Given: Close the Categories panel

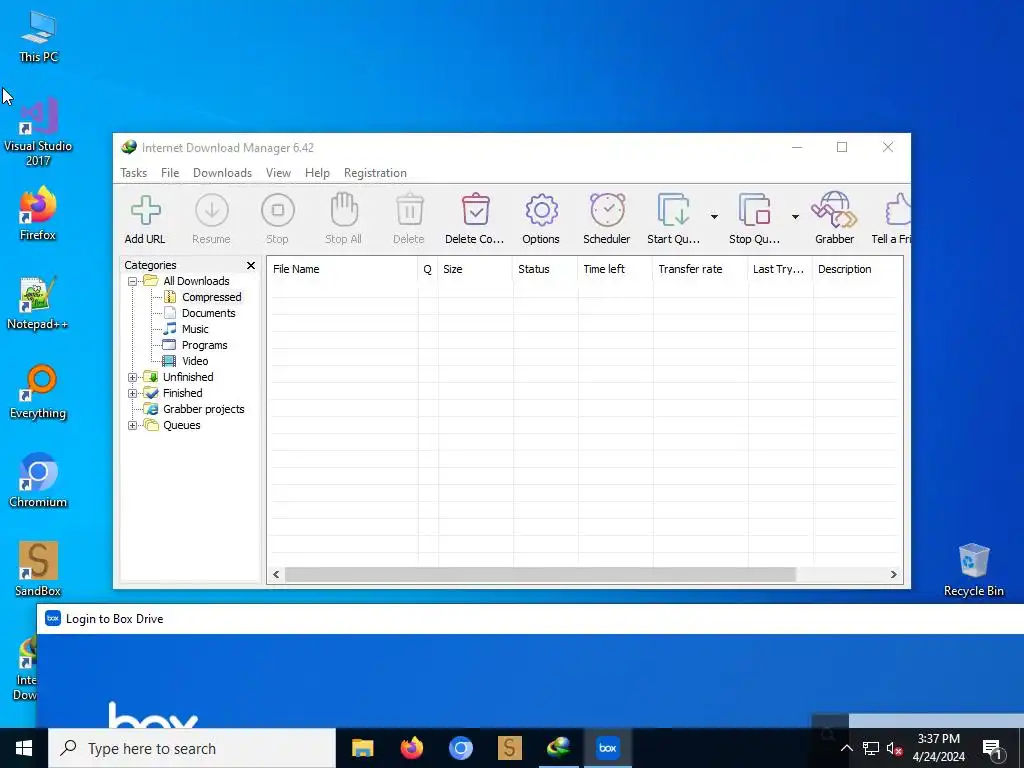Looking at the screenshot, I should [x=251, y=265].
